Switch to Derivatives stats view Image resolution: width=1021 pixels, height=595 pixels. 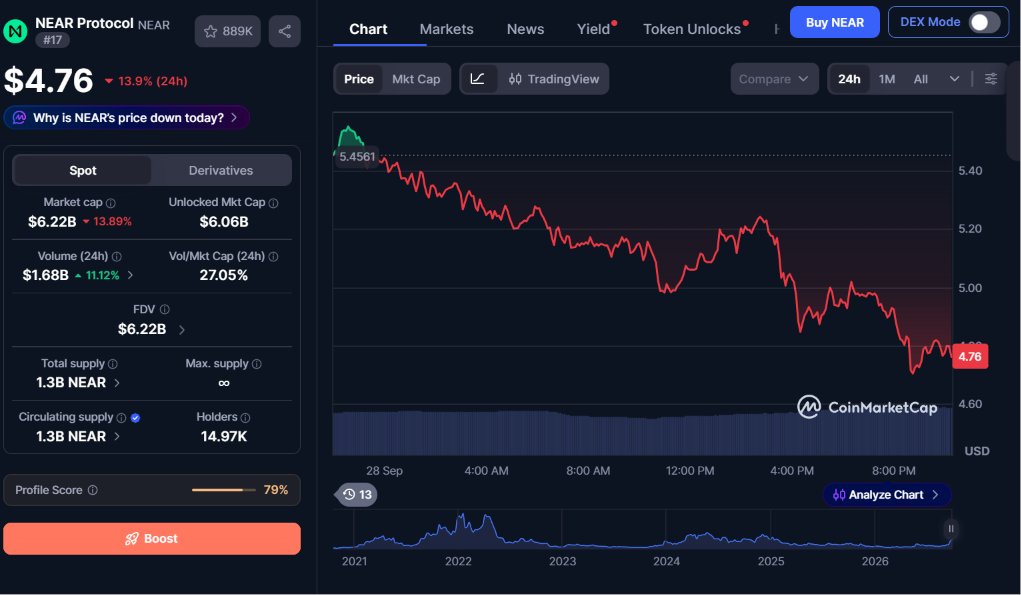221,171
